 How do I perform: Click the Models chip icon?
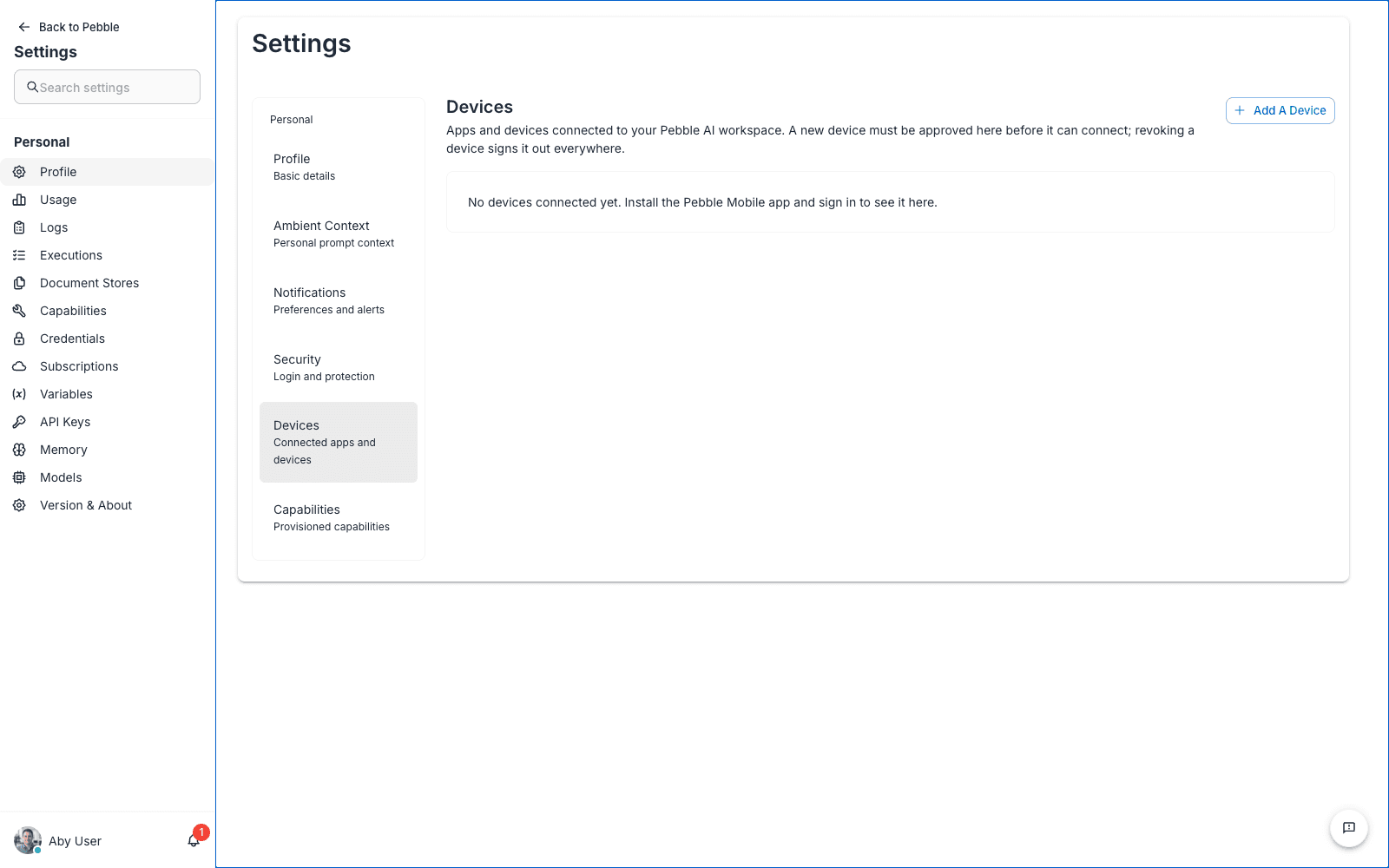pos(19,477)
